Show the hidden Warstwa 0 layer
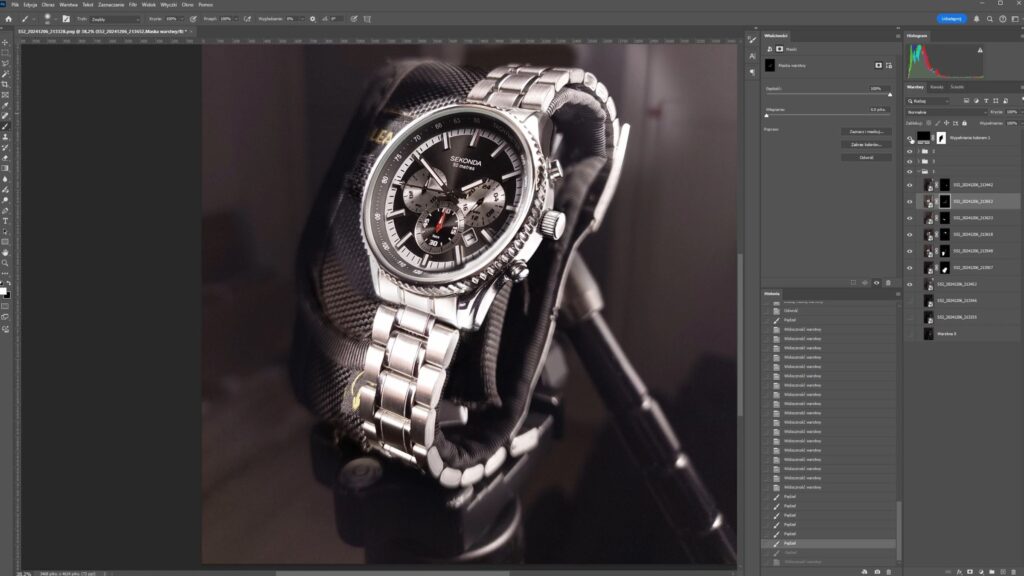1024x576 pixels. tap(910, 333)
